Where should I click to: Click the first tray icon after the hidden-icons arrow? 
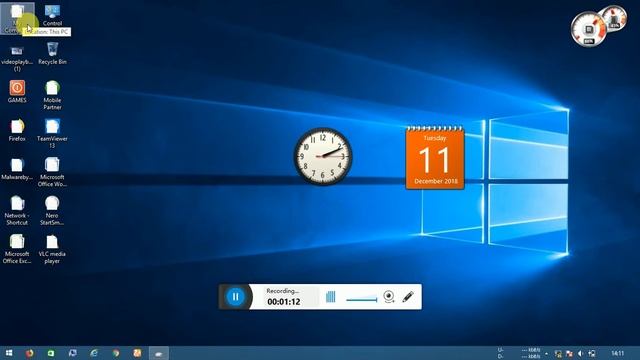click(558, 353)
